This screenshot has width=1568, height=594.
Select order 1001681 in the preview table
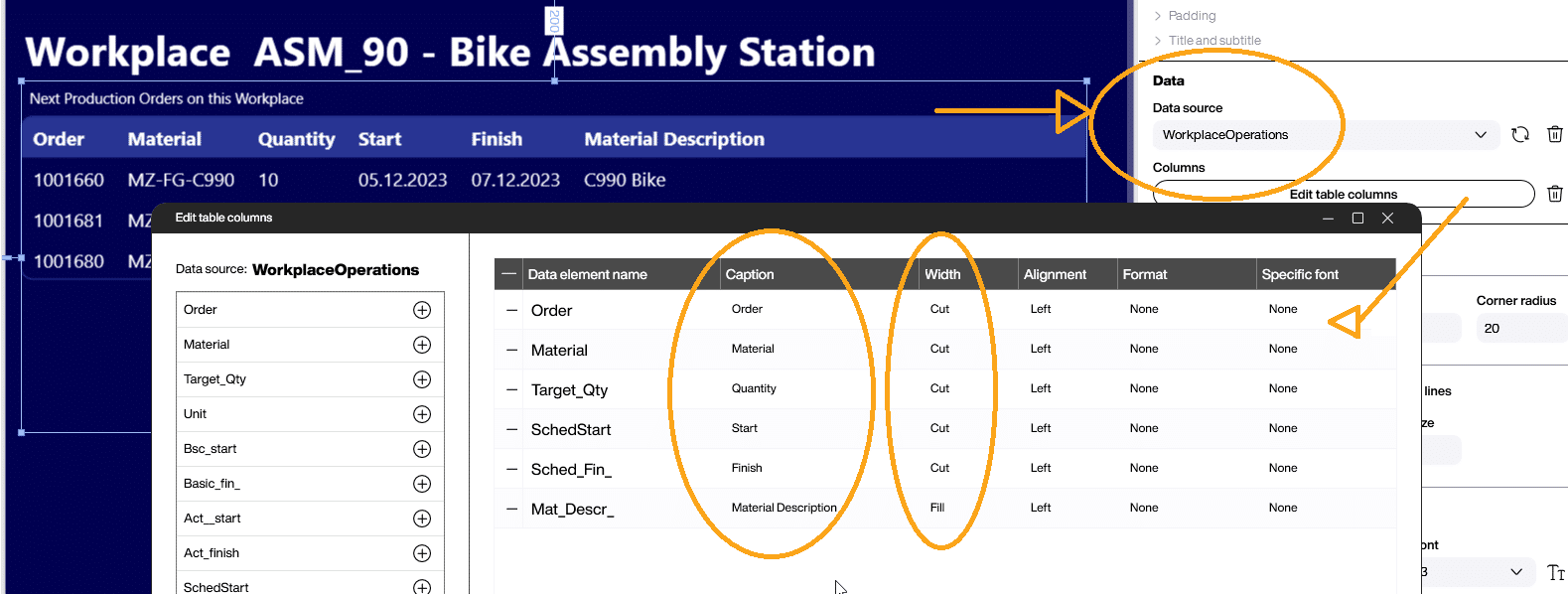pyautogui.click(x=69, y=221)
